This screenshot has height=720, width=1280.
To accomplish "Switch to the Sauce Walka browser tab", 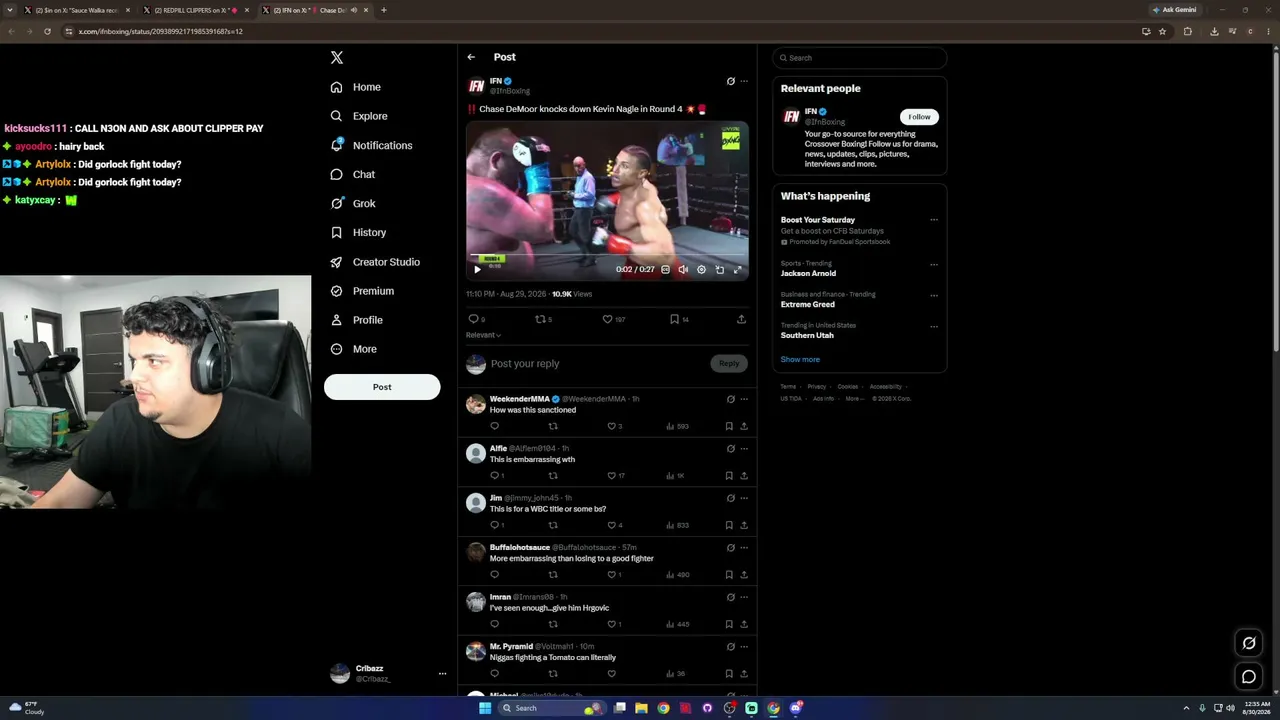I will (x=76, y=10).
